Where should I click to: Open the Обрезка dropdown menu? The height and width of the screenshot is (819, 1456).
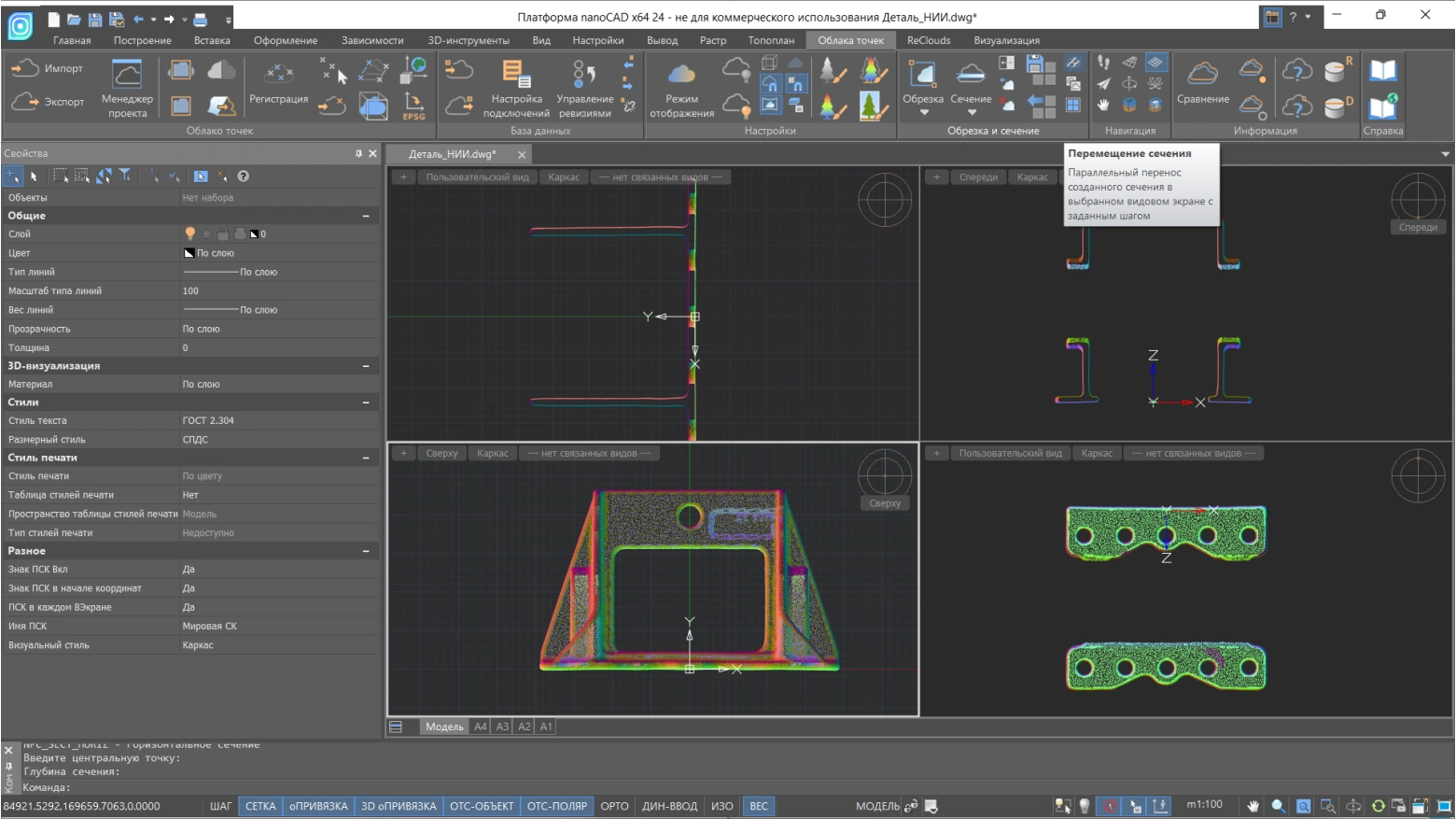923,112
